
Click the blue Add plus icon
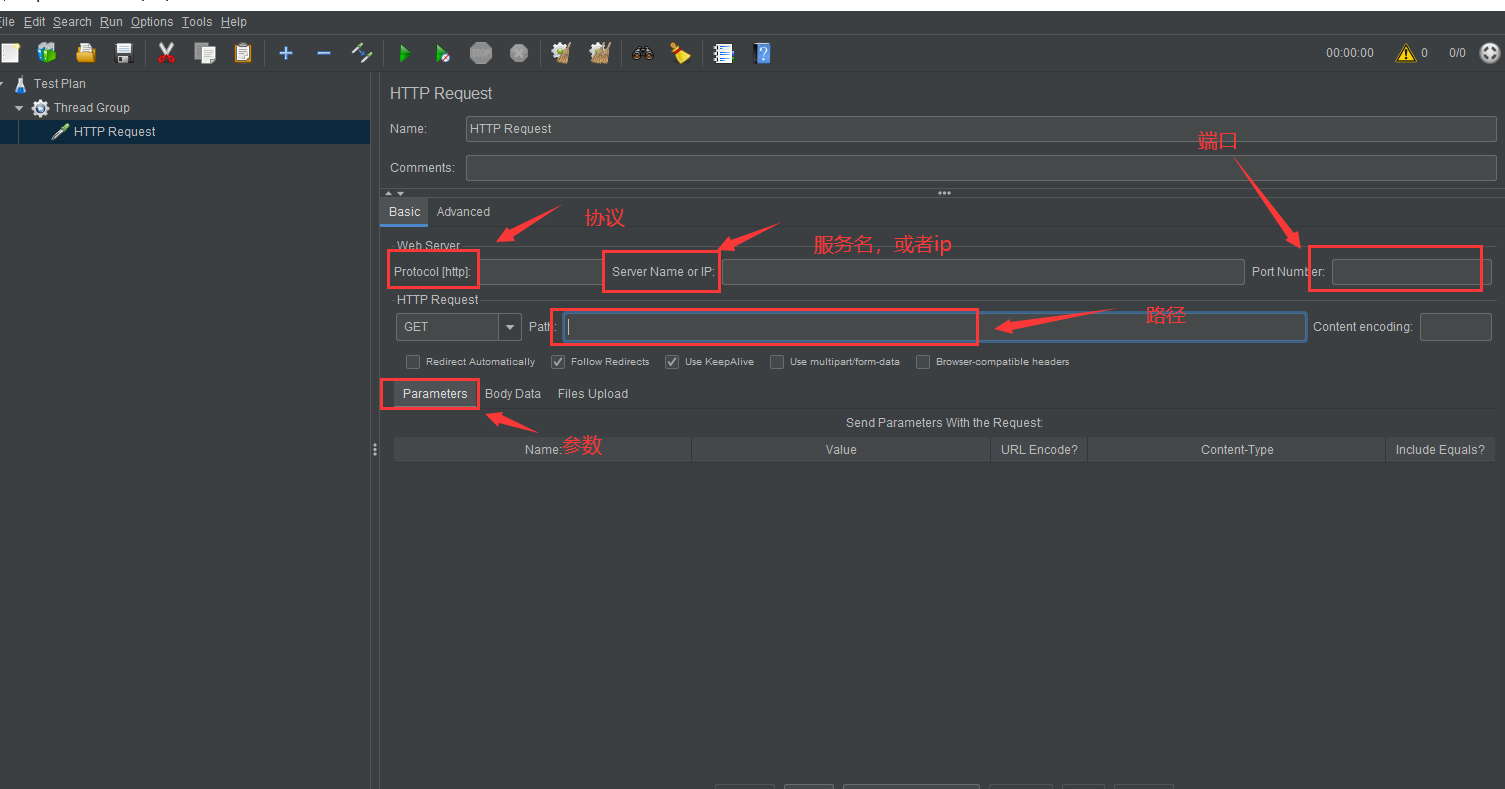tap(286, 53)
